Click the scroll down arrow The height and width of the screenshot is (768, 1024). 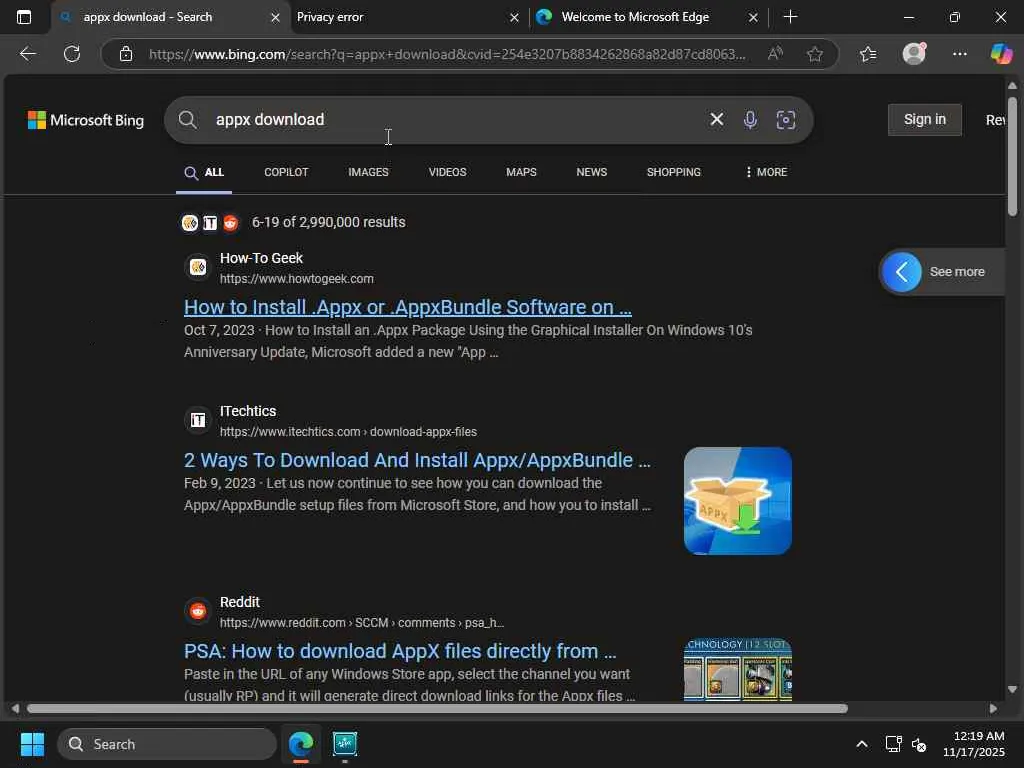1012,689
